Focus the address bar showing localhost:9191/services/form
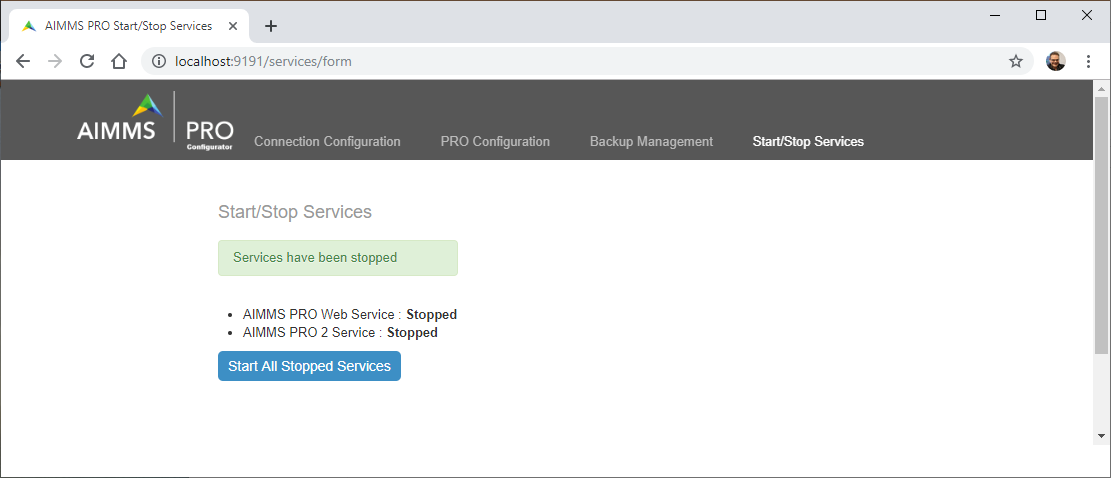Screen dimensions: 1111x478 pos(588,62)
